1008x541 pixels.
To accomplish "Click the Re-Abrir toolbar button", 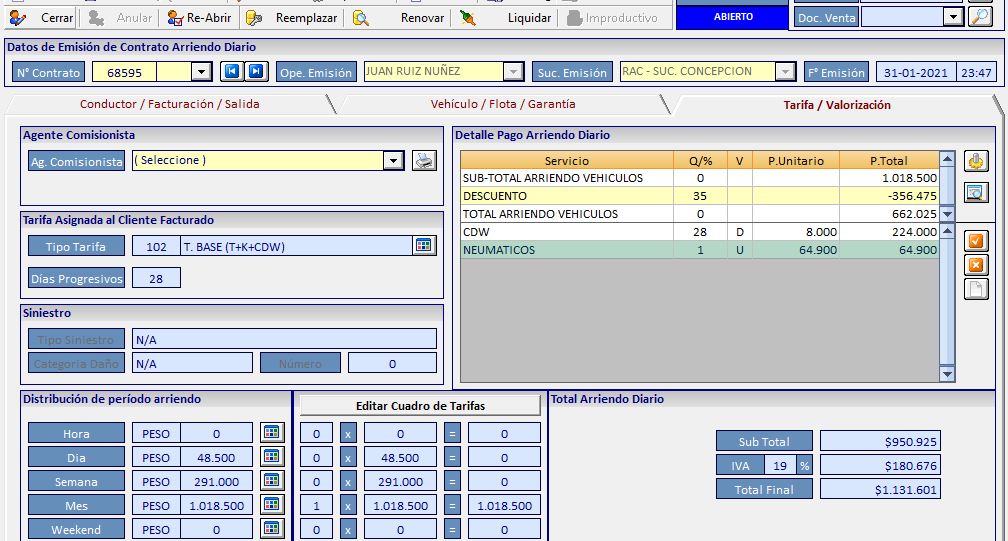I will [x=199, y=18].
